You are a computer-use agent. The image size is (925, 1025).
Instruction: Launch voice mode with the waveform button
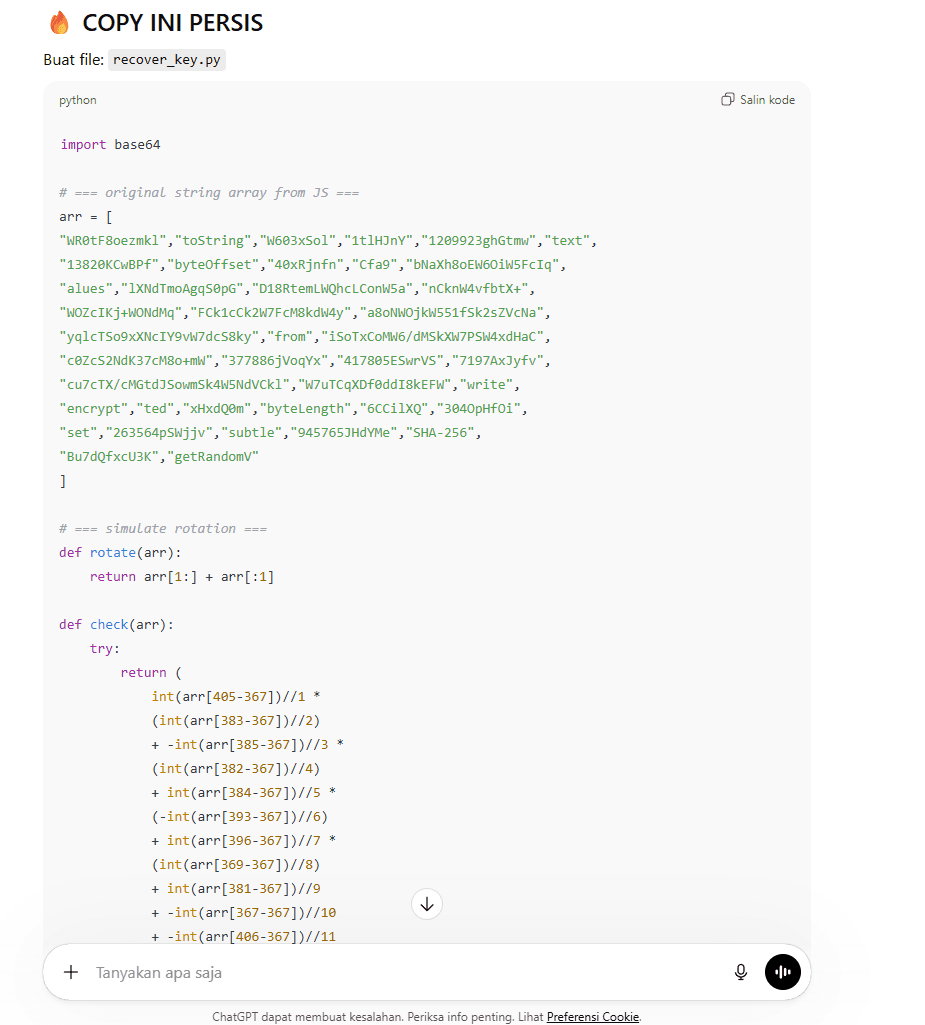pyautogui.click(x=783, y=972)
